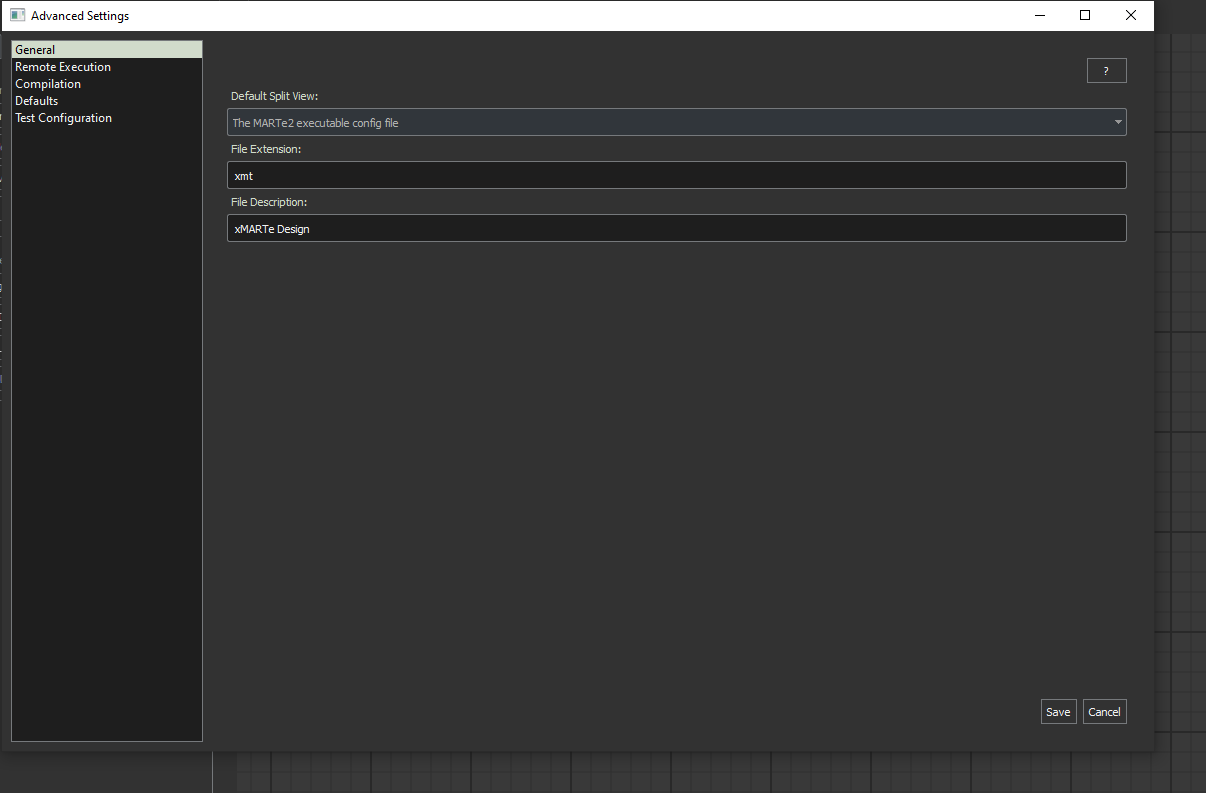Cancel the Advanced Settings dialog
This screenshot has height=793, width=1206.
[1104, 712]
